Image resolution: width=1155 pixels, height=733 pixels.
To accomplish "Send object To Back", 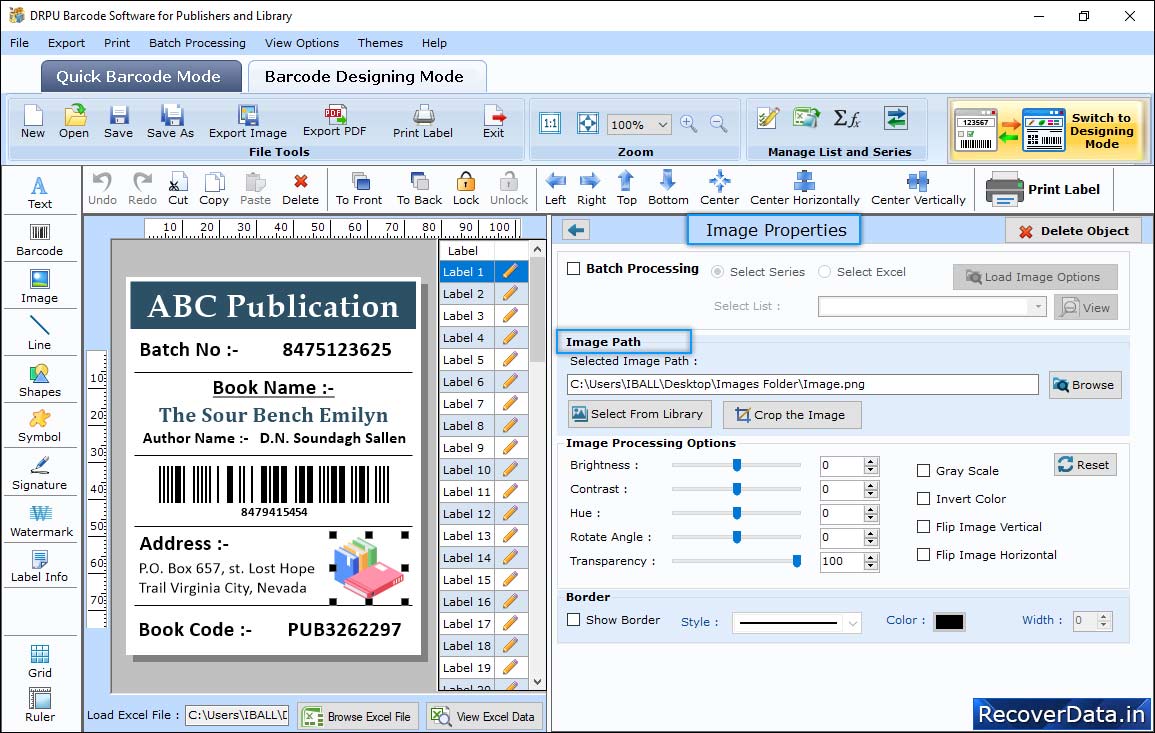I will click(419, 189).
